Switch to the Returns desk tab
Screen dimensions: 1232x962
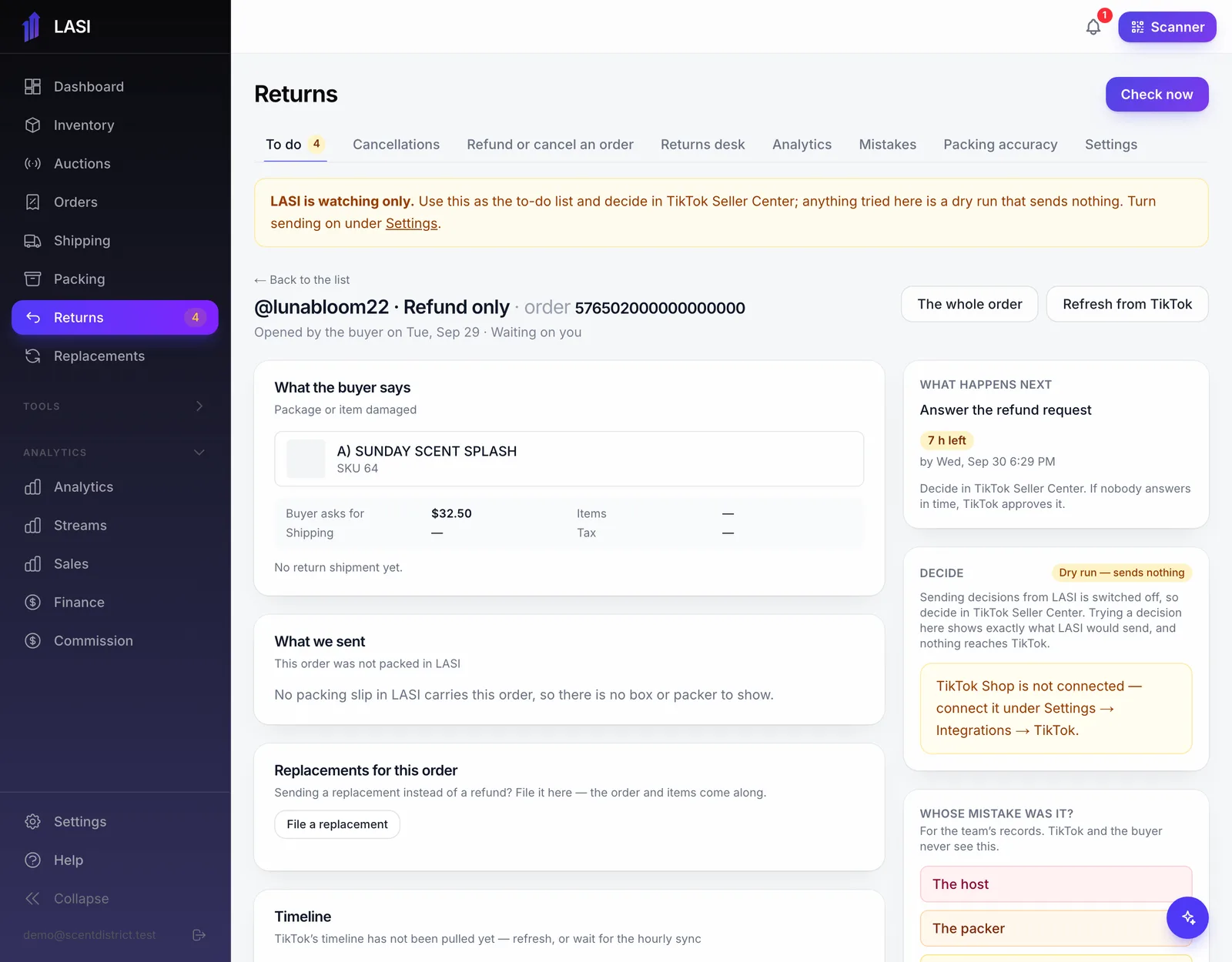(x=703, y=145)
